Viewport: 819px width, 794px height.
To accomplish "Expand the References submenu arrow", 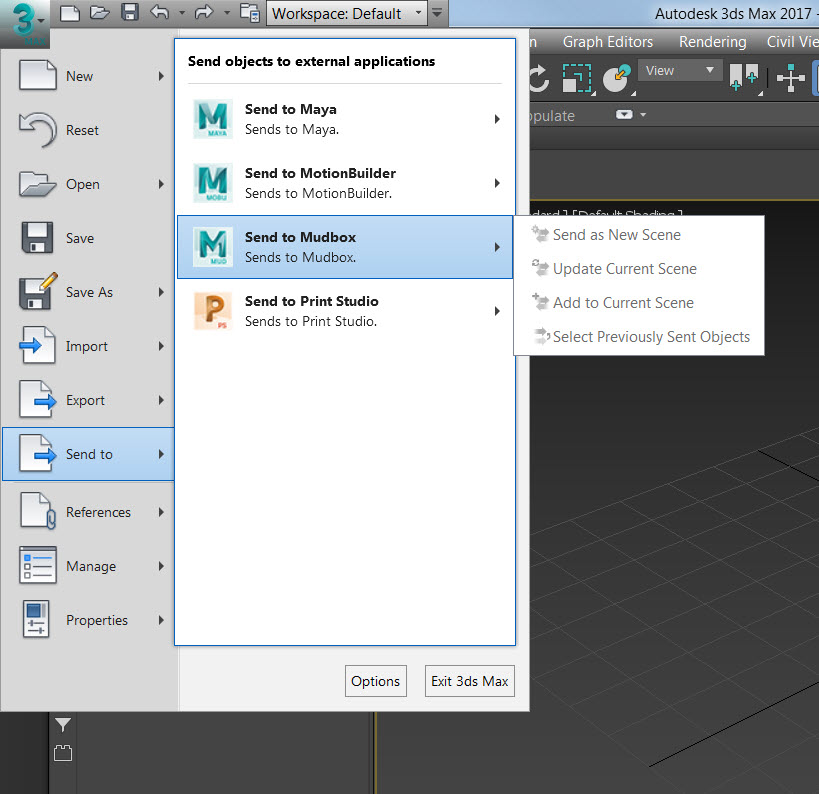I will (x=161, y=512).
